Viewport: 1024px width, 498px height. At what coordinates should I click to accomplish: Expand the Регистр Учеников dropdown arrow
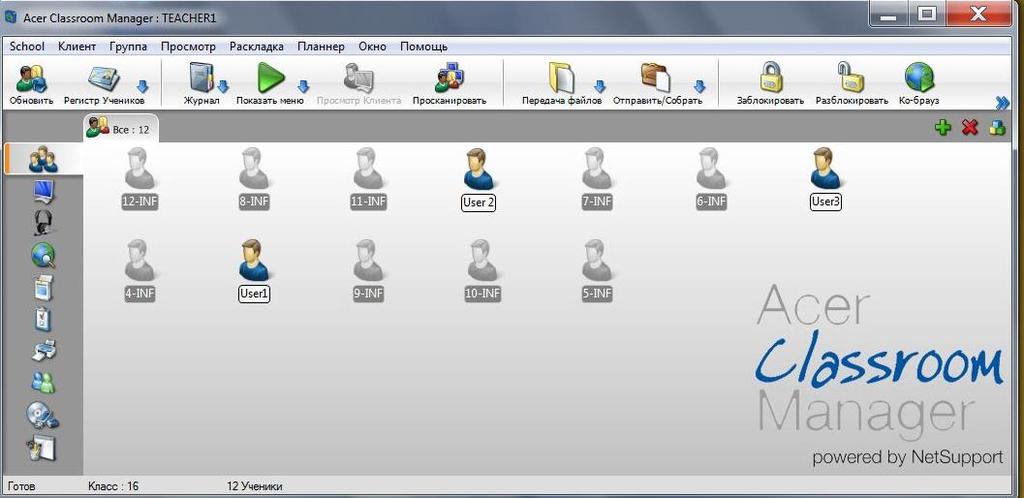(x=142, y=87)
